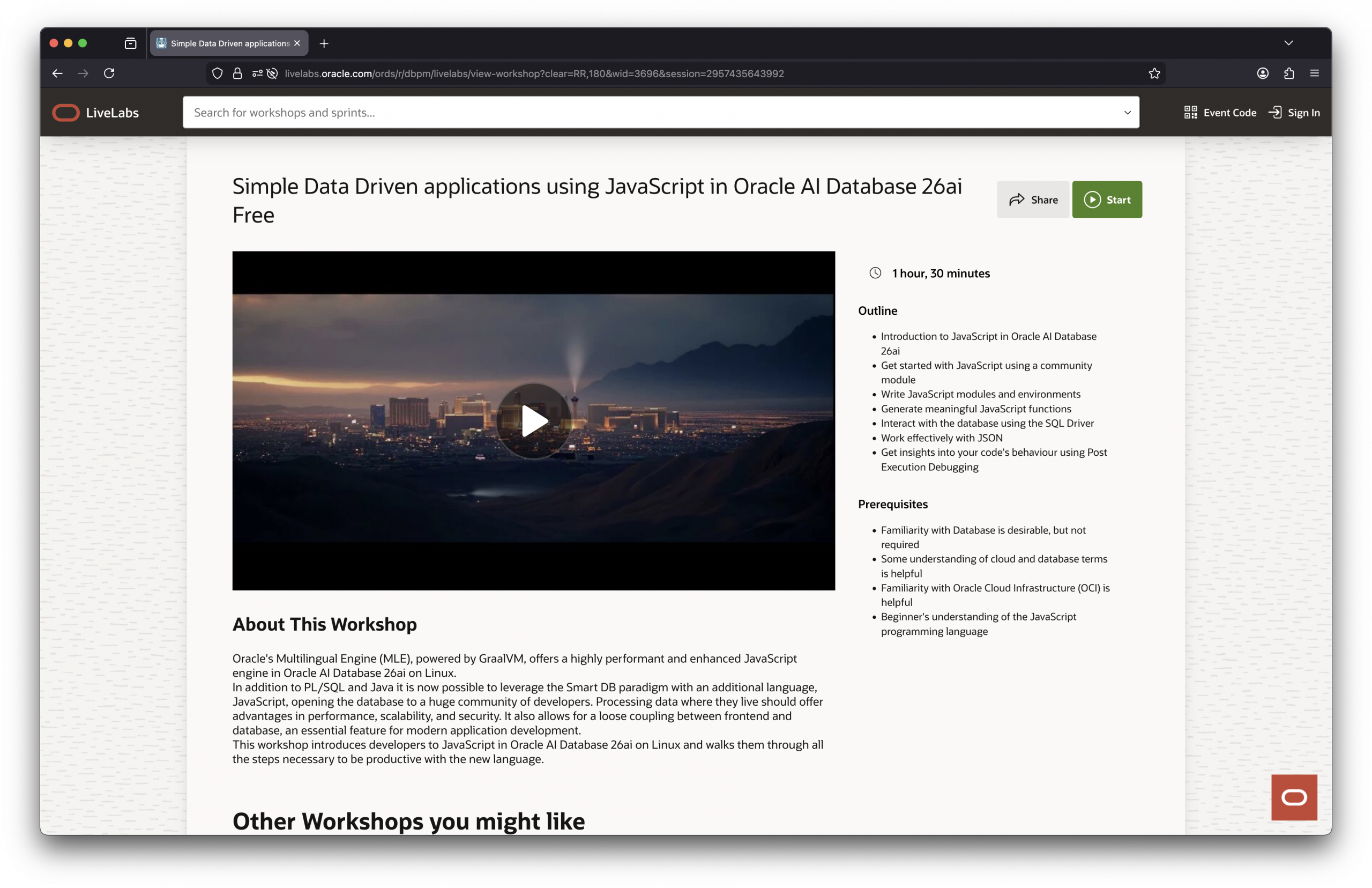Open the search category dropdown chevron
This screenshot has width=1372, height=888.
tap(1128, 113)
